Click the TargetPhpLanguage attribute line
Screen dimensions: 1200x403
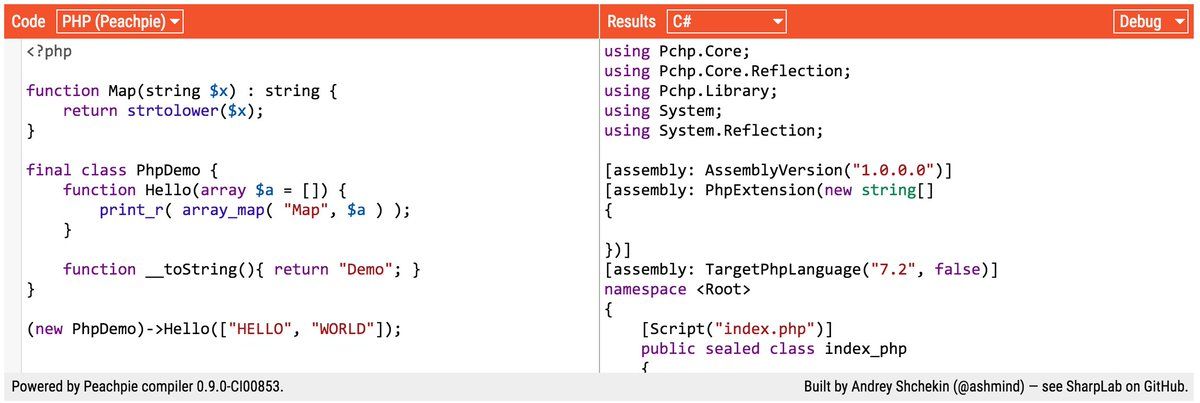(801, 269)
